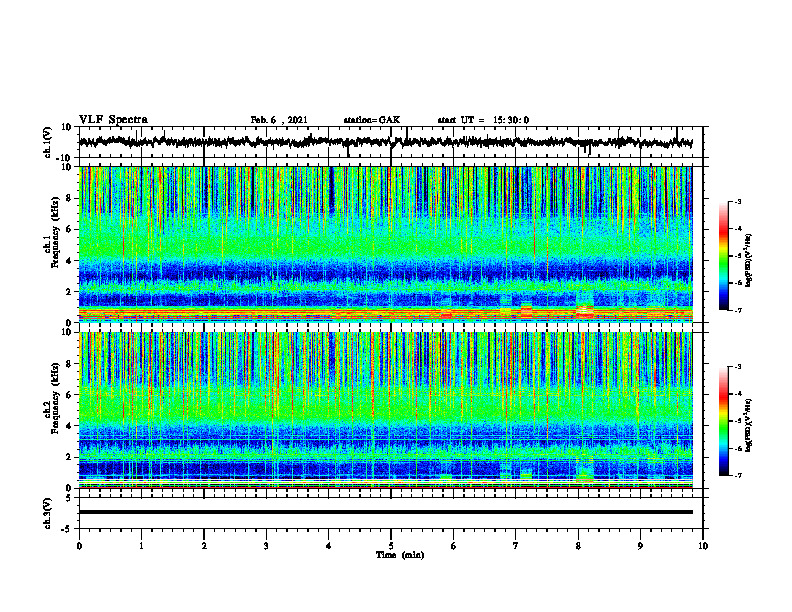Screen dimensions: 792x612
Task: Click time axis tick label "9"
Action: pos(640,546)
